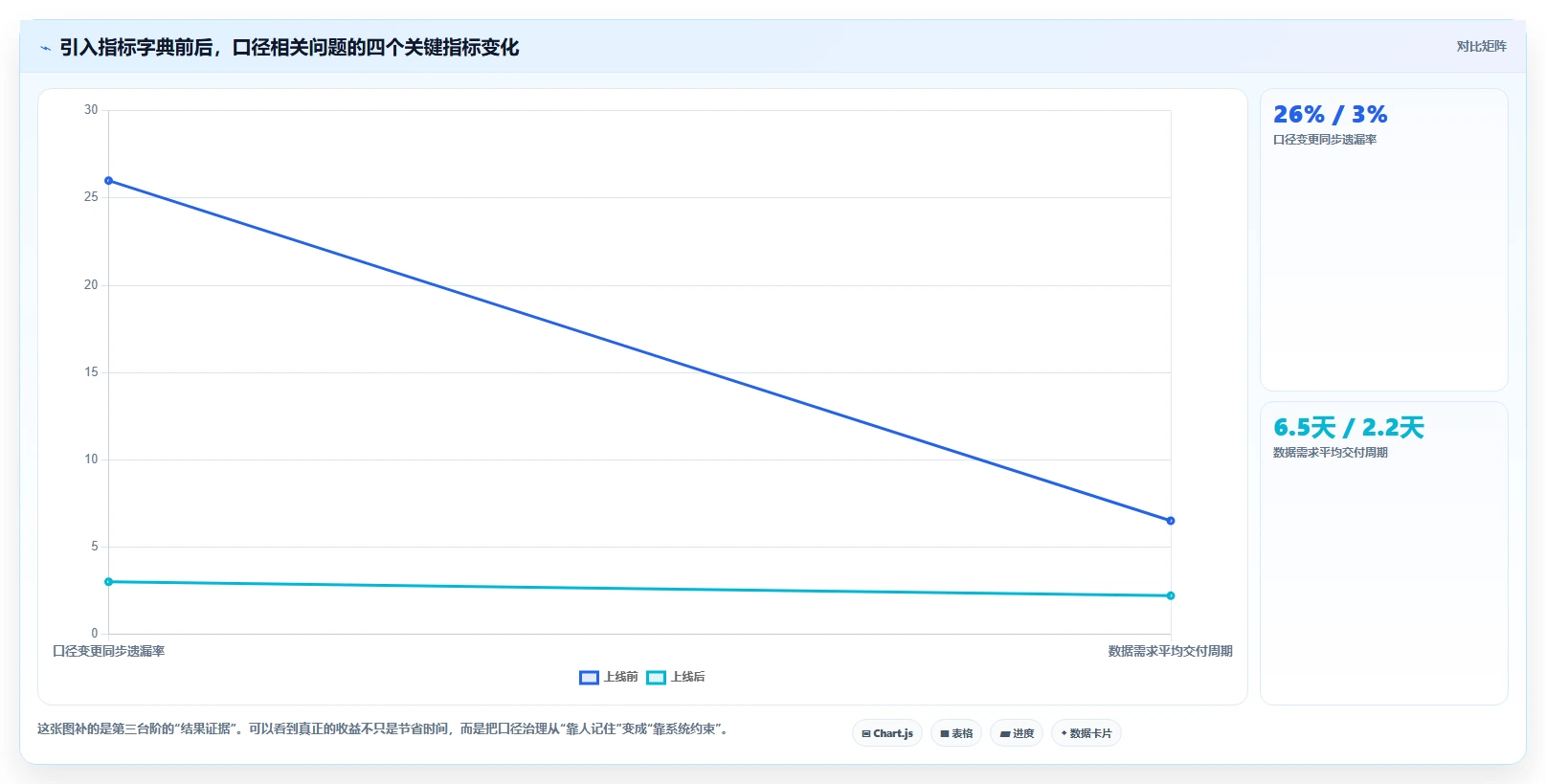Image resolution: width=1546 pixels, height=784 pixels.
Task: Click the card caption 数据需求平均交付周期
Action: click(x=1331, y=453)
